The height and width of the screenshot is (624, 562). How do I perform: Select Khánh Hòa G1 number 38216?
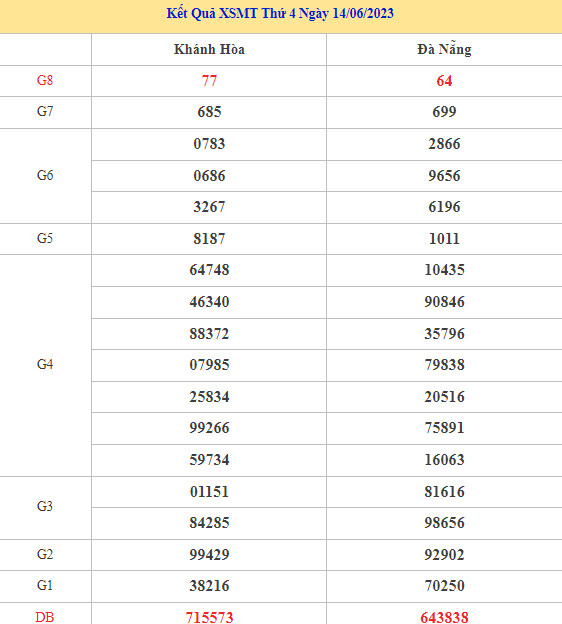(209, 586)
